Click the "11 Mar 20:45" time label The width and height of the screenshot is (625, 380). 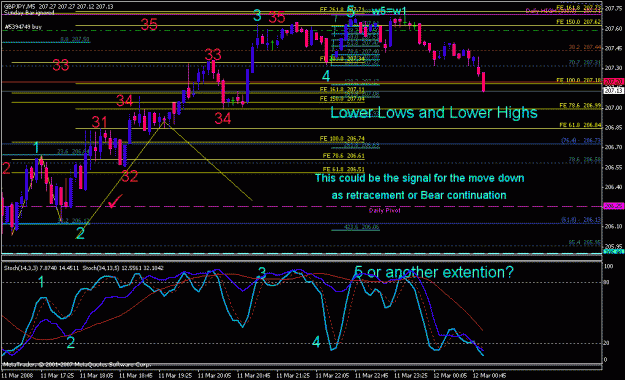click(254, 376)
